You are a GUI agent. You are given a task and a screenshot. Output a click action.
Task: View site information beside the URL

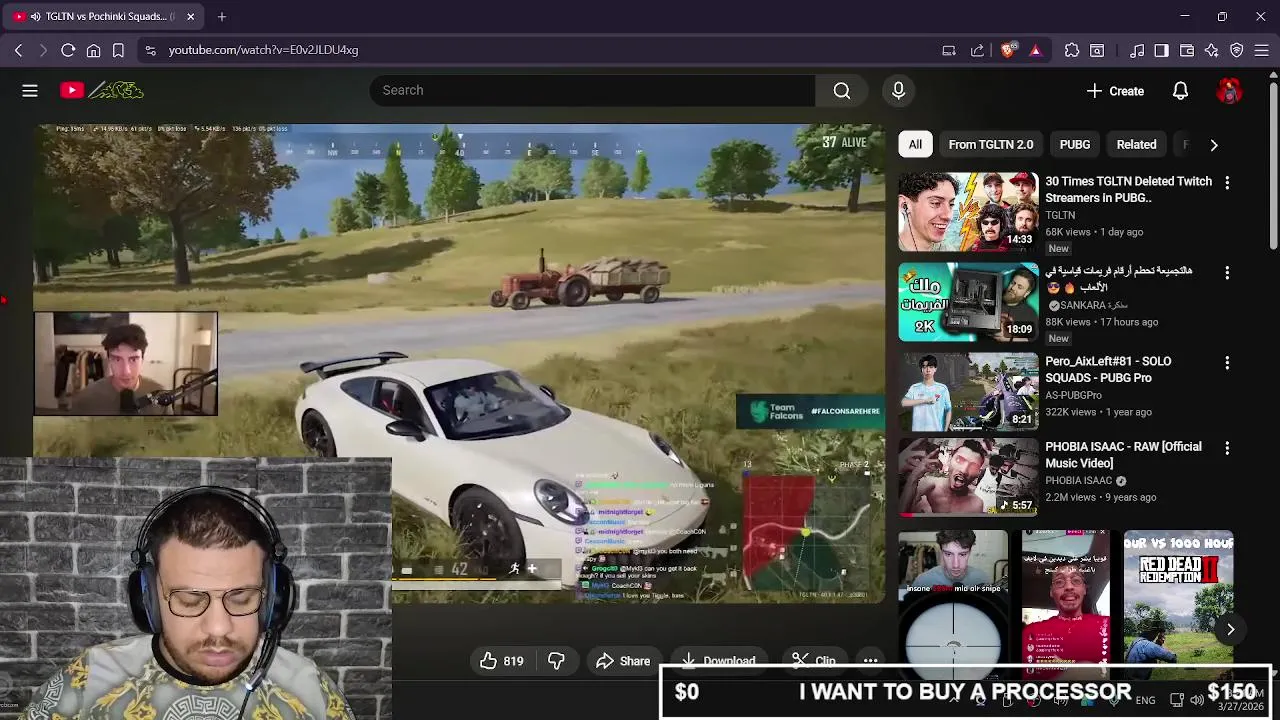point(150,50)
